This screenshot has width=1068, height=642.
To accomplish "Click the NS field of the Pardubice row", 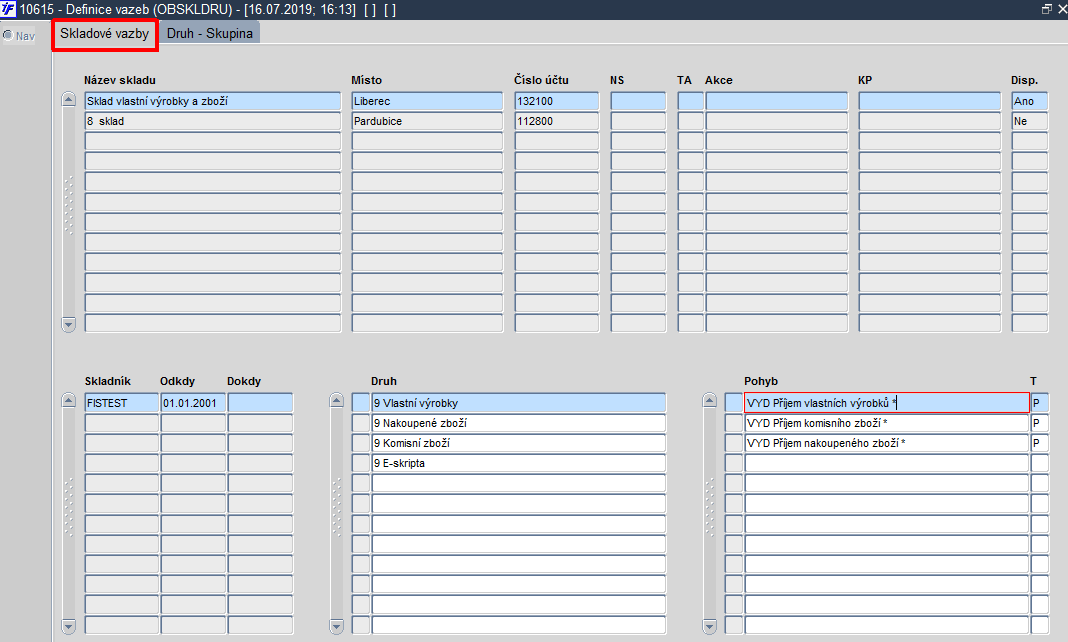I will [x=638, y=121].
